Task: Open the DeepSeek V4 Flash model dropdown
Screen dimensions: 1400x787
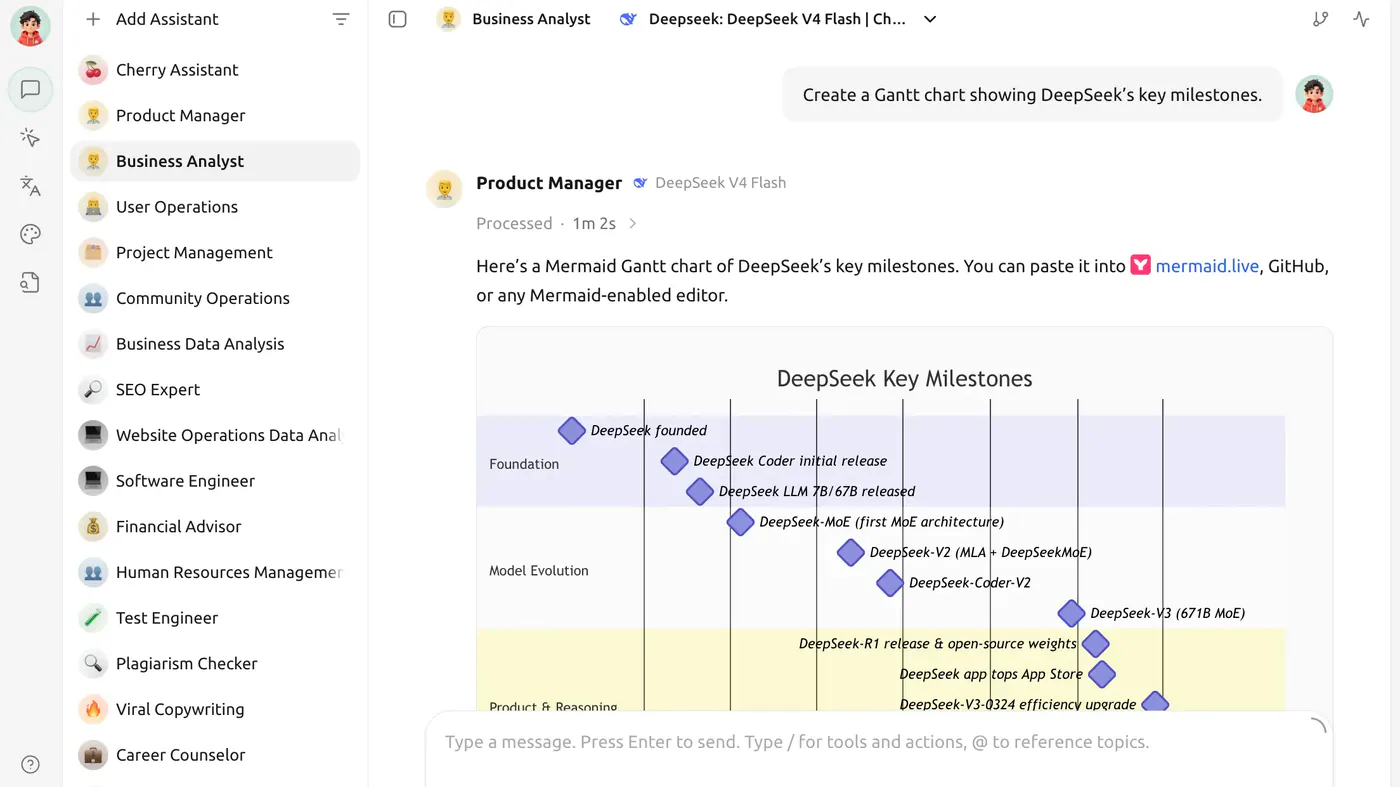Action: (778, 19)
